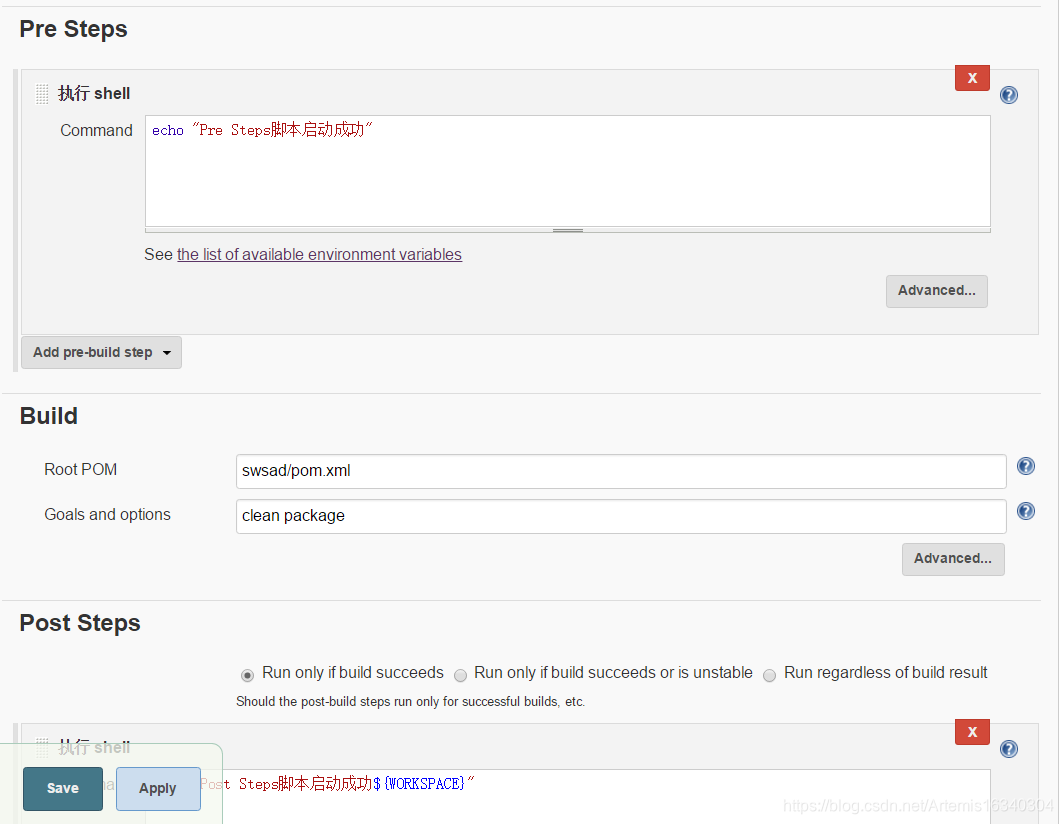
Task: Click the Root POM input field
Action: click(620, 471)
